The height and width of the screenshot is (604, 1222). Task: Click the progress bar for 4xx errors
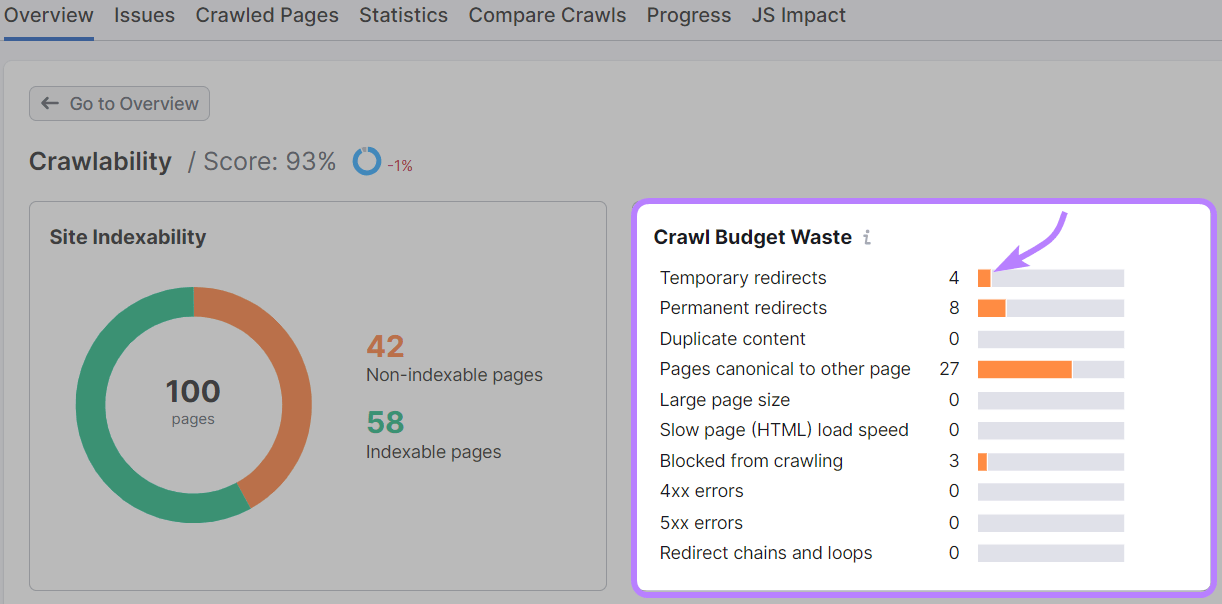click(1050, 491)
